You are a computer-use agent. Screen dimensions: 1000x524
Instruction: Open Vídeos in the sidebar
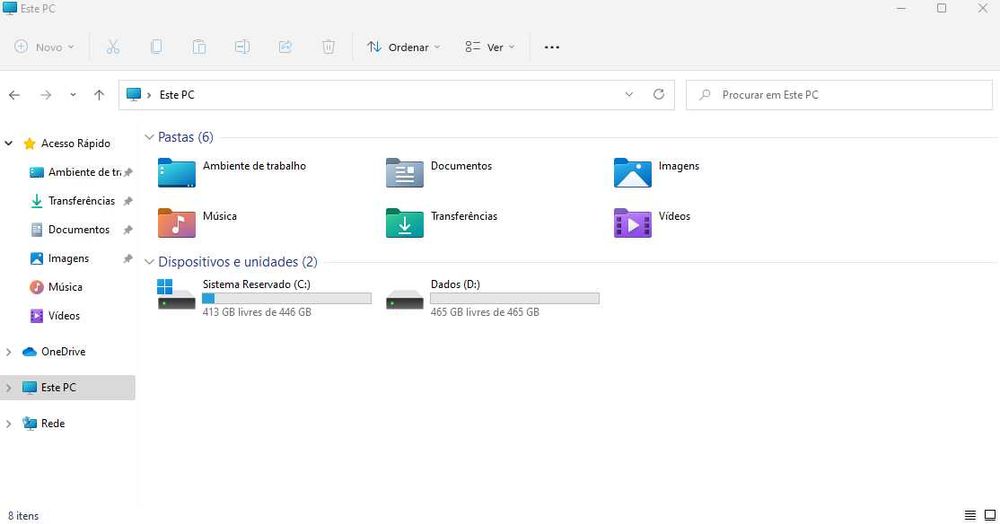(x=55, y=316)
